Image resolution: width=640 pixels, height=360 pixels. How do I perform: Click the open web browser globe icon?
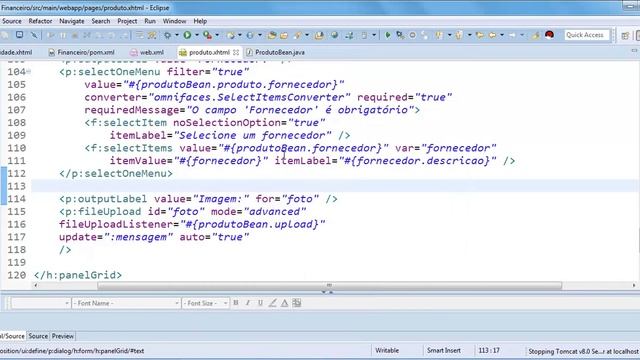tap(335, 36)
